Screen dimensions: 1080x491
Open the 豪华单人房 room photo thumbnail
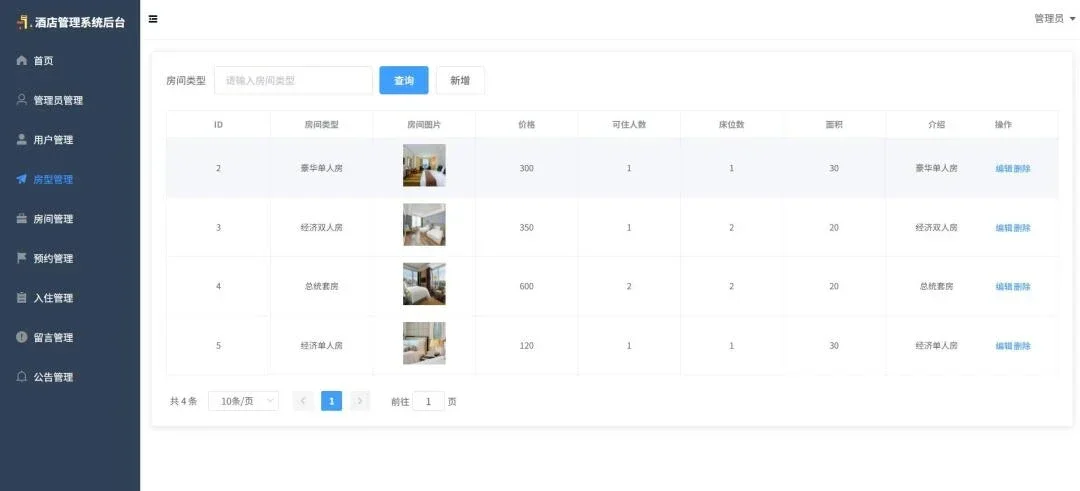click(424, 165)
